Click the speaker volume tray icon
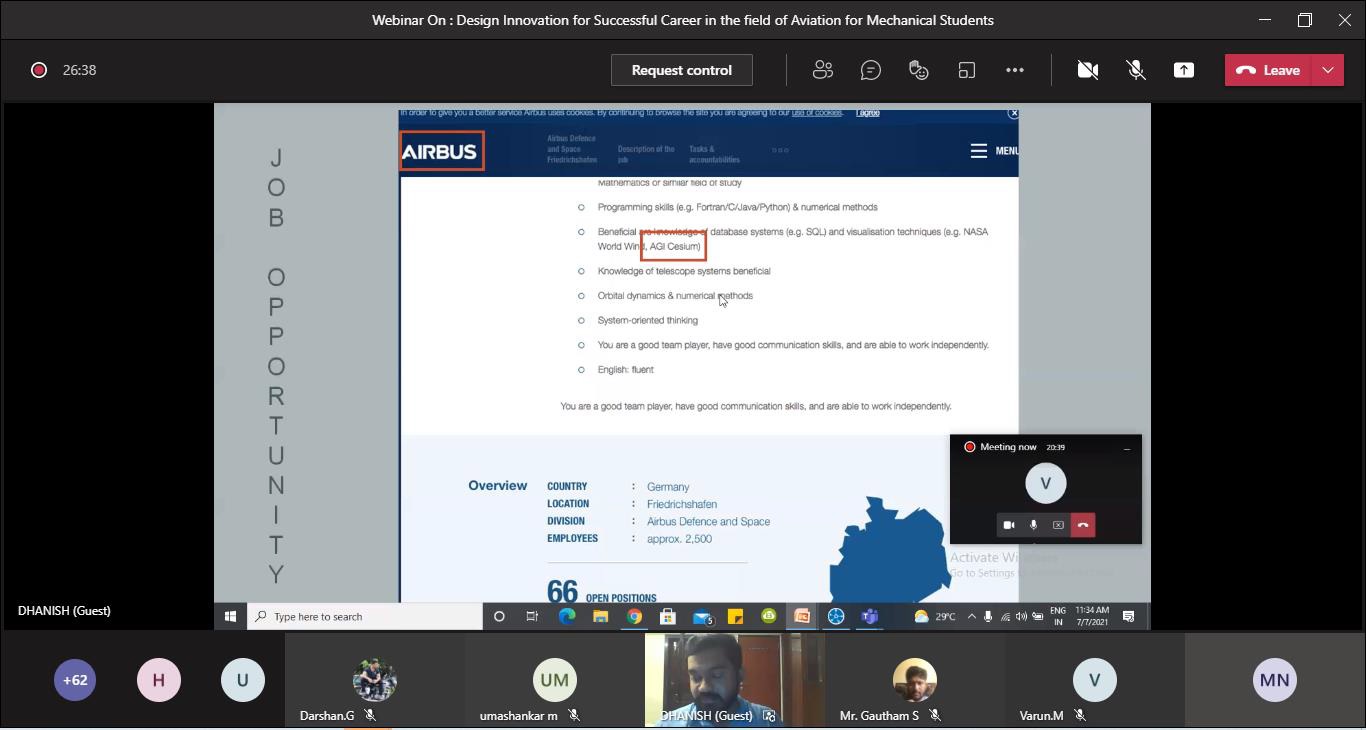The image size is (1366, 730). (1021, 616)
